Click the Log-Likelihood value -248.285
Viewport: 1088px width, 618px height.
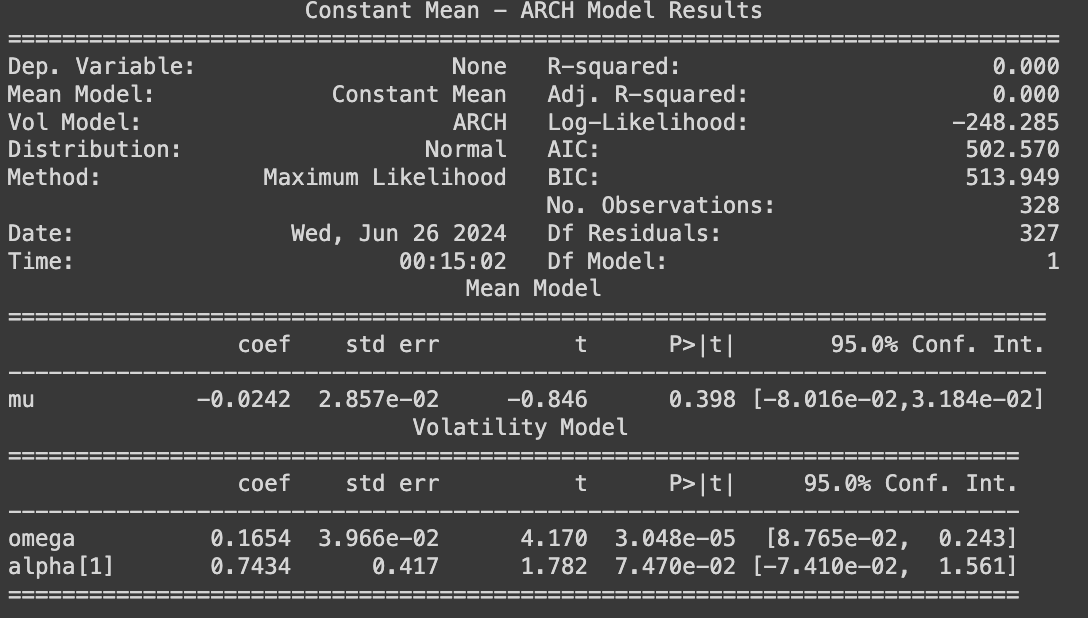1005,122
